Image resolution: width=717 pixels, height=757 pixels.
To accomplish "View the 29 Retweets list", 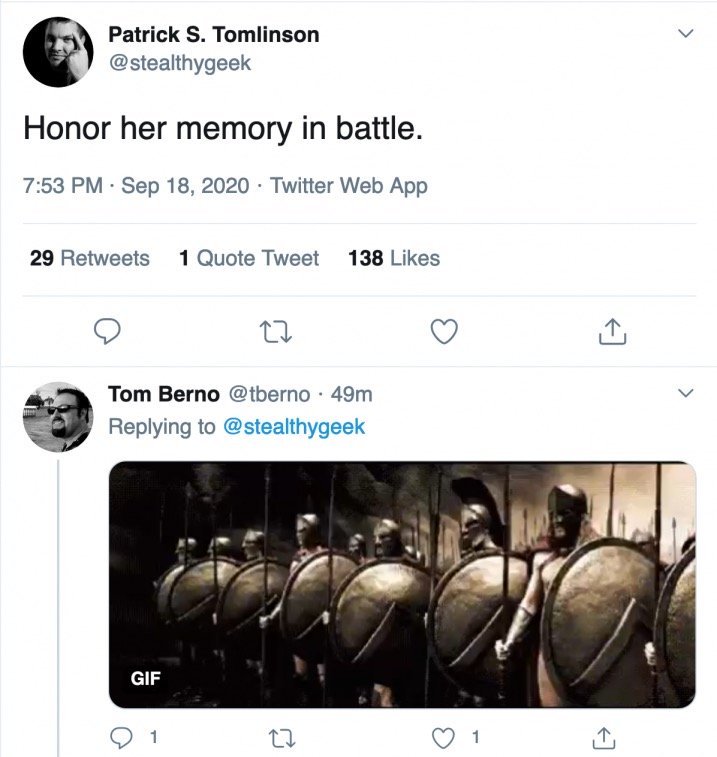I will click(x=90, y=258).
